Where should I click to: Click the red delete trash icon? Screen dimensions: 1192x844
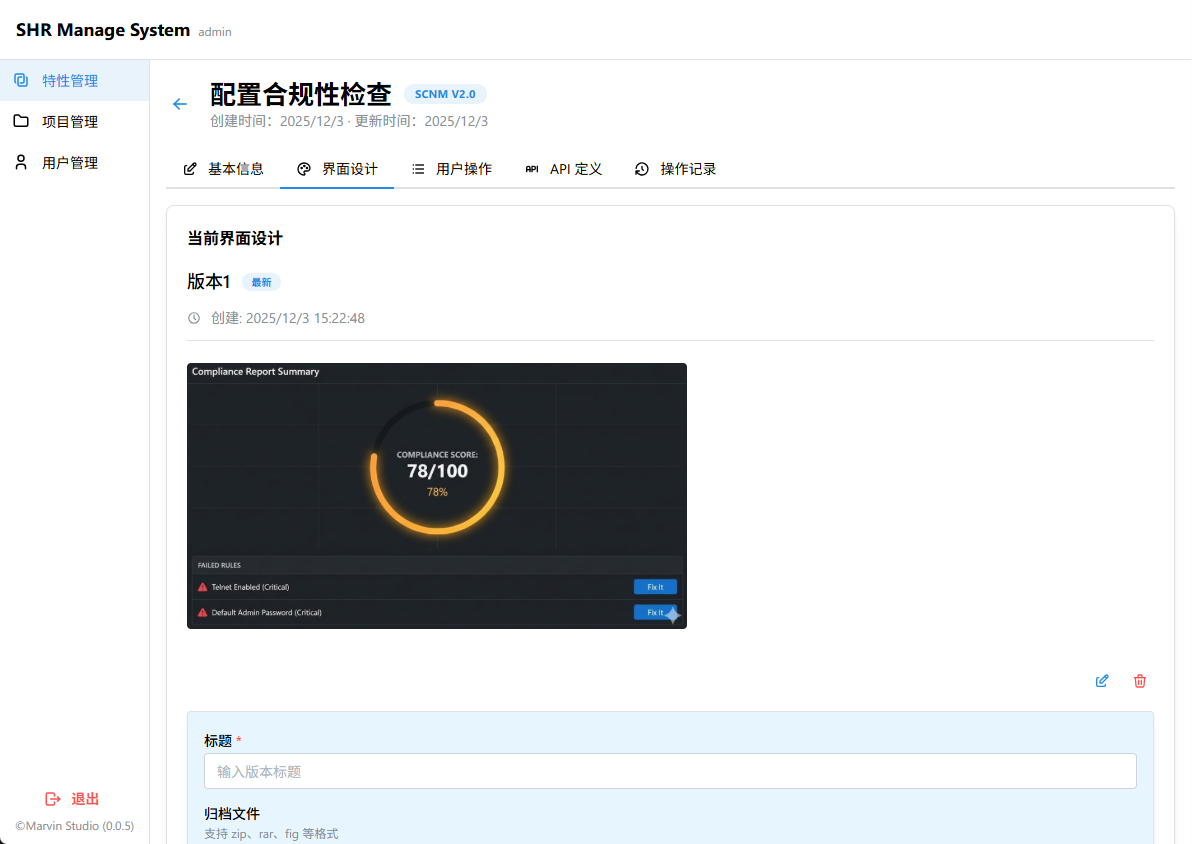point(1140,681)
